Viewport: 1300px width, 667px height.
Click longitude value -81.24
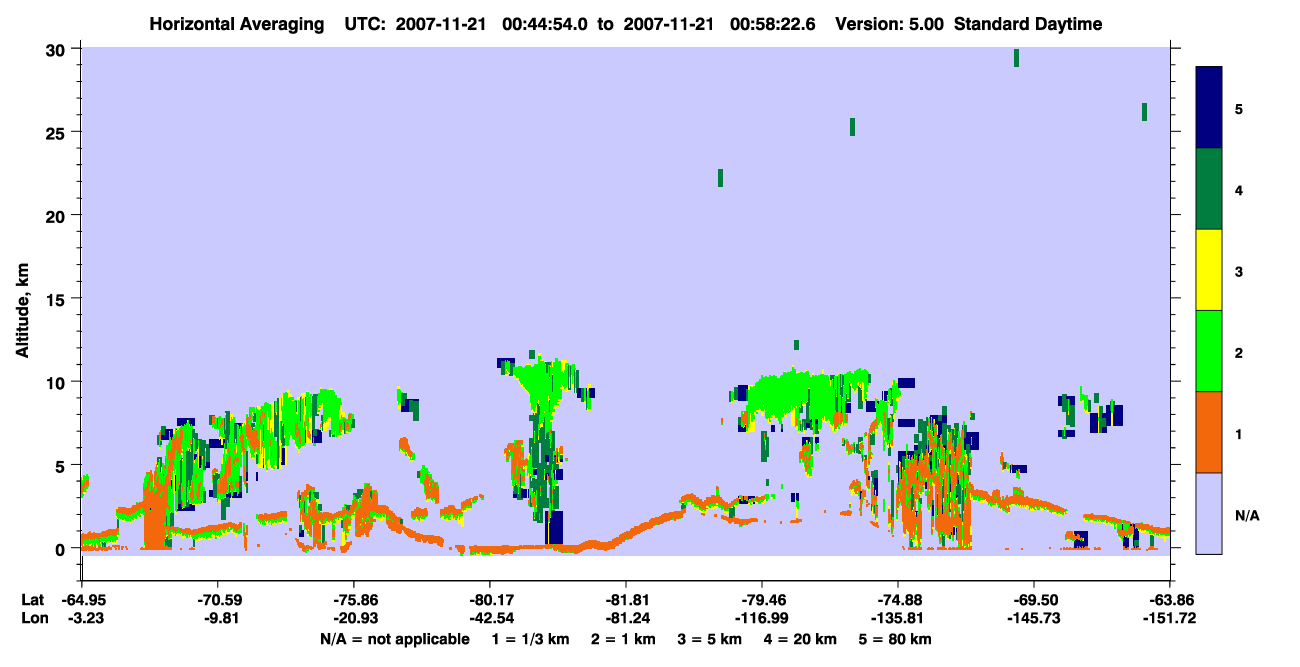point(626,618)
